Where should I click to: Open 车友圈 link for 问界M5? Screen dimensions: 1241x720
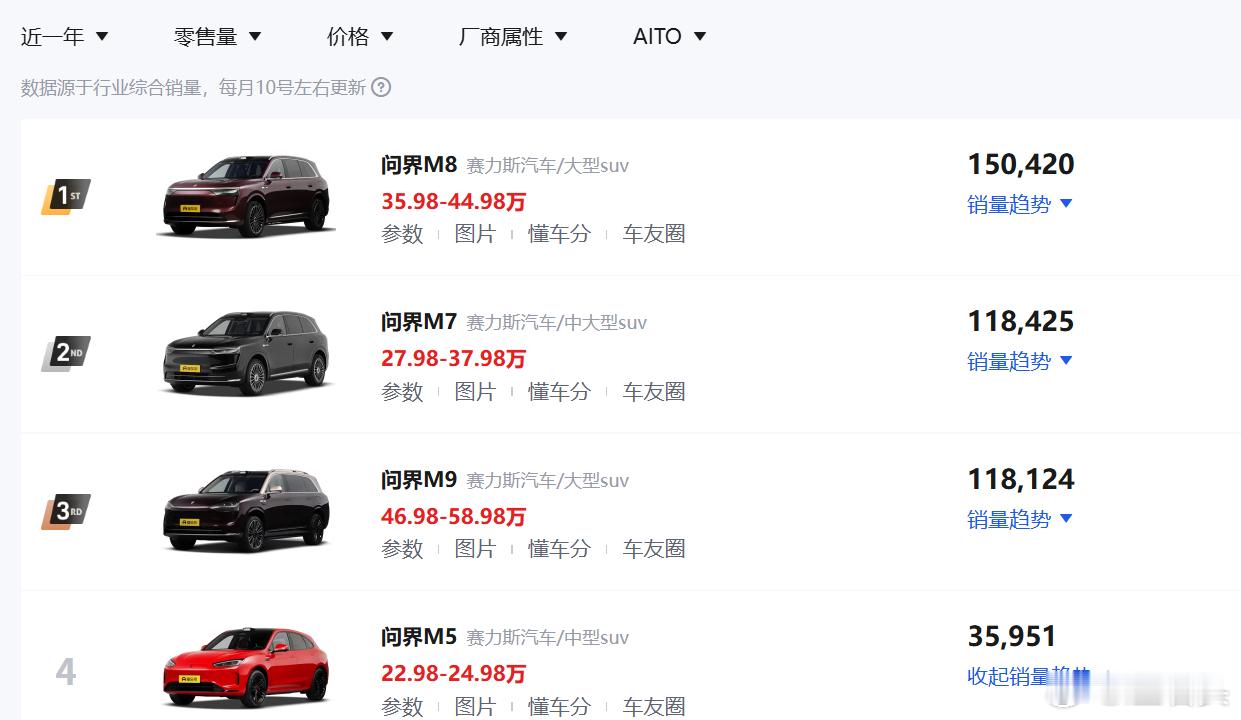[x=654, y=707]
